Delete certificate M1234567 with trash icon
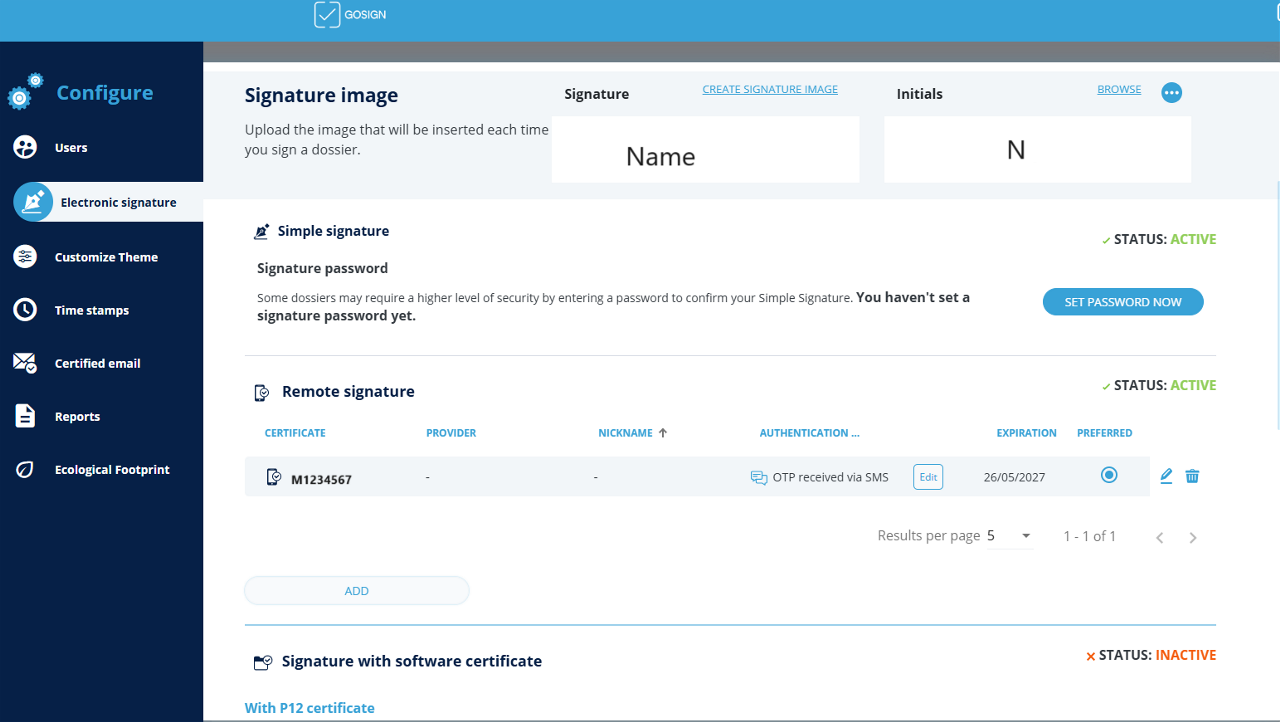The height and width of the screenshot is (722, 1280). pos(1192,476)
